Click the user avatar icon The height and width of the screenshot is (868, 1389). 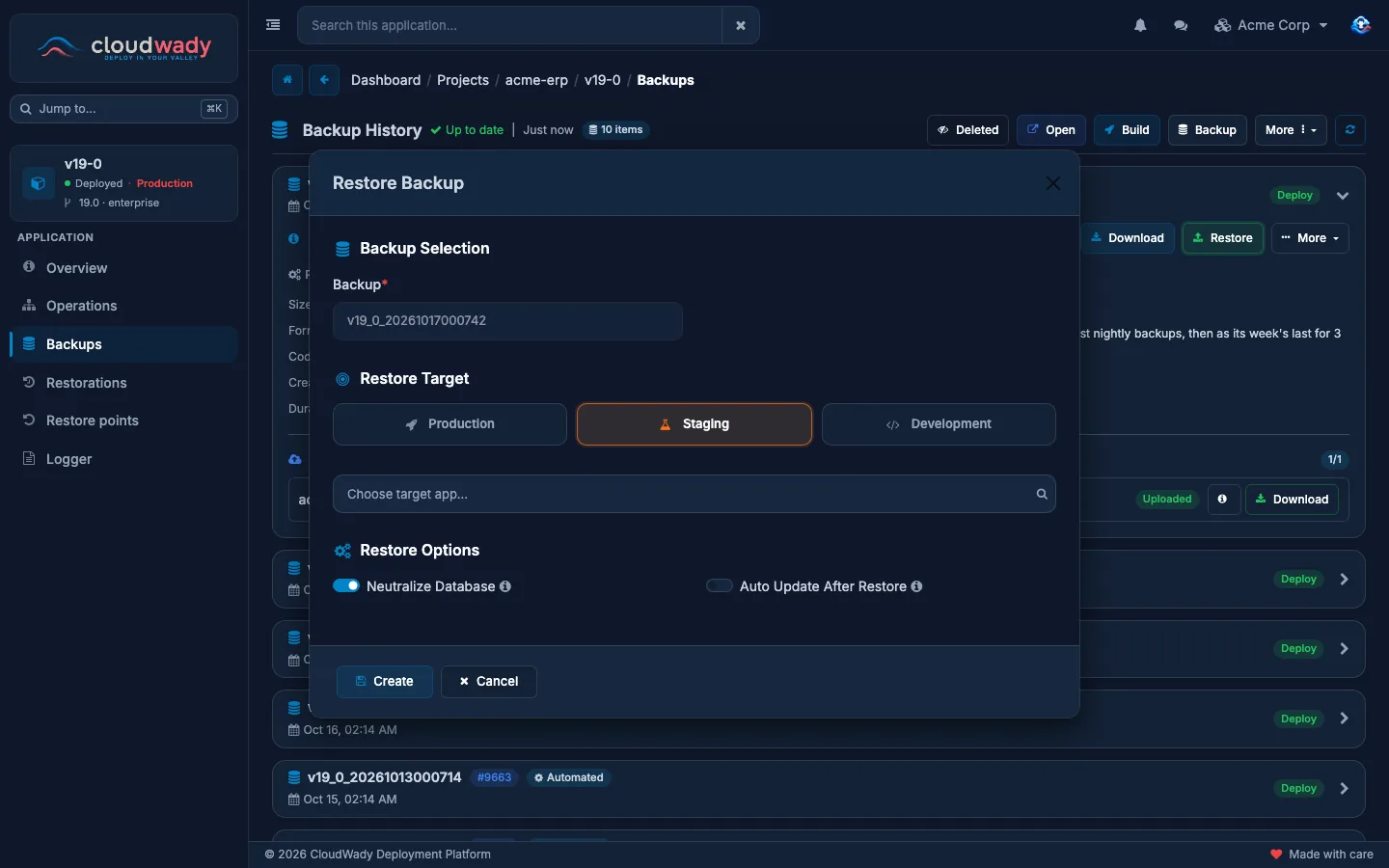(x=1360, y=25)
